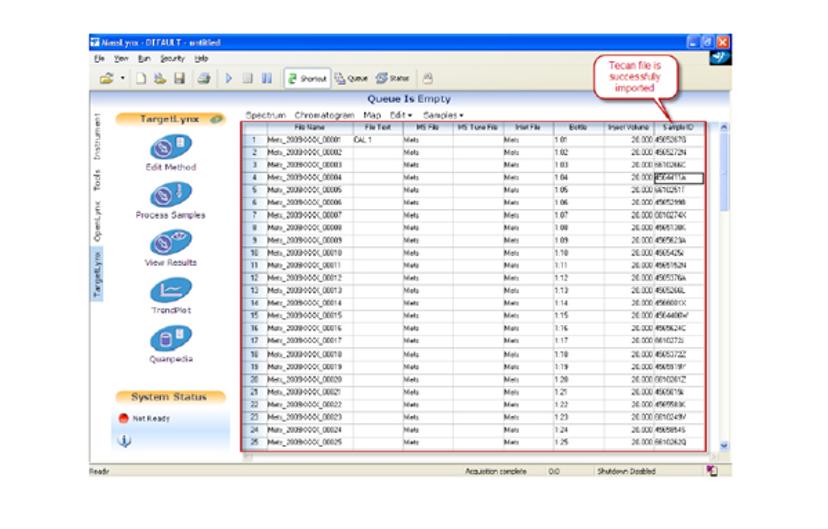The height and width of the screenshot is (529, 828).
Task: Select the TargetLynx sidebar tab
Action: click(x=97, y=275)
